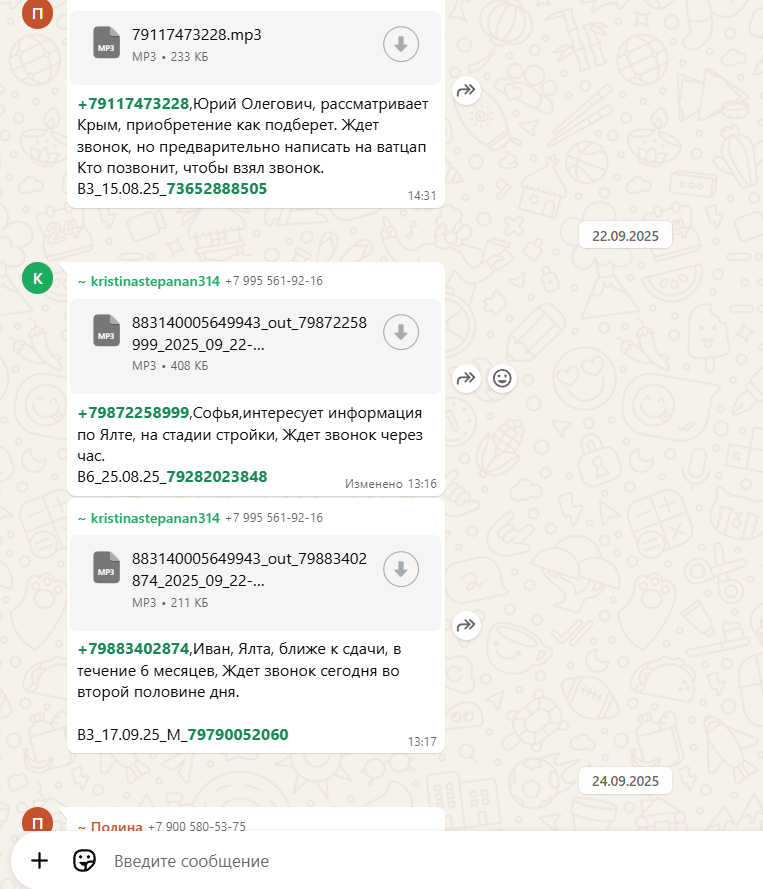Open phone link +79117473228

coord(133,104)
